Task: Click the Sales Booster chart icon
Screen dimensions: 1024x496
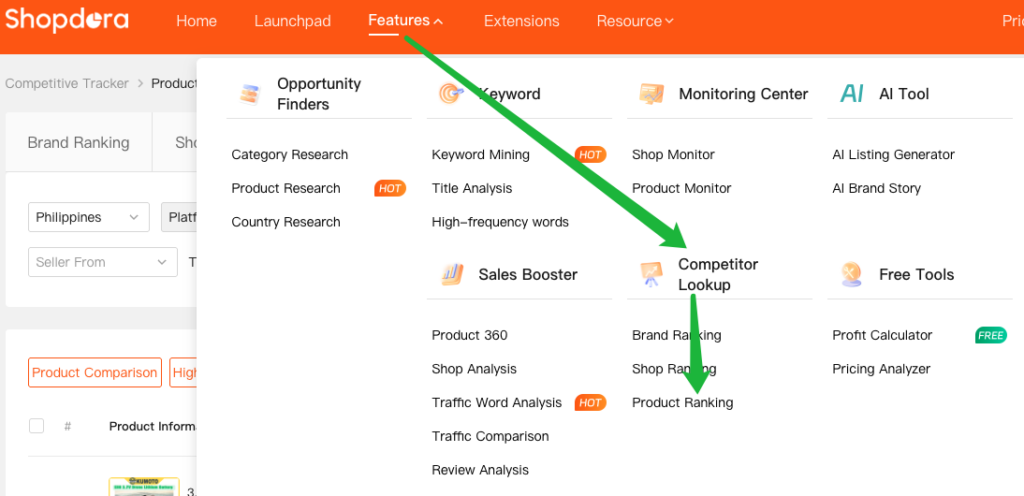Action: (x=450, y=274)
